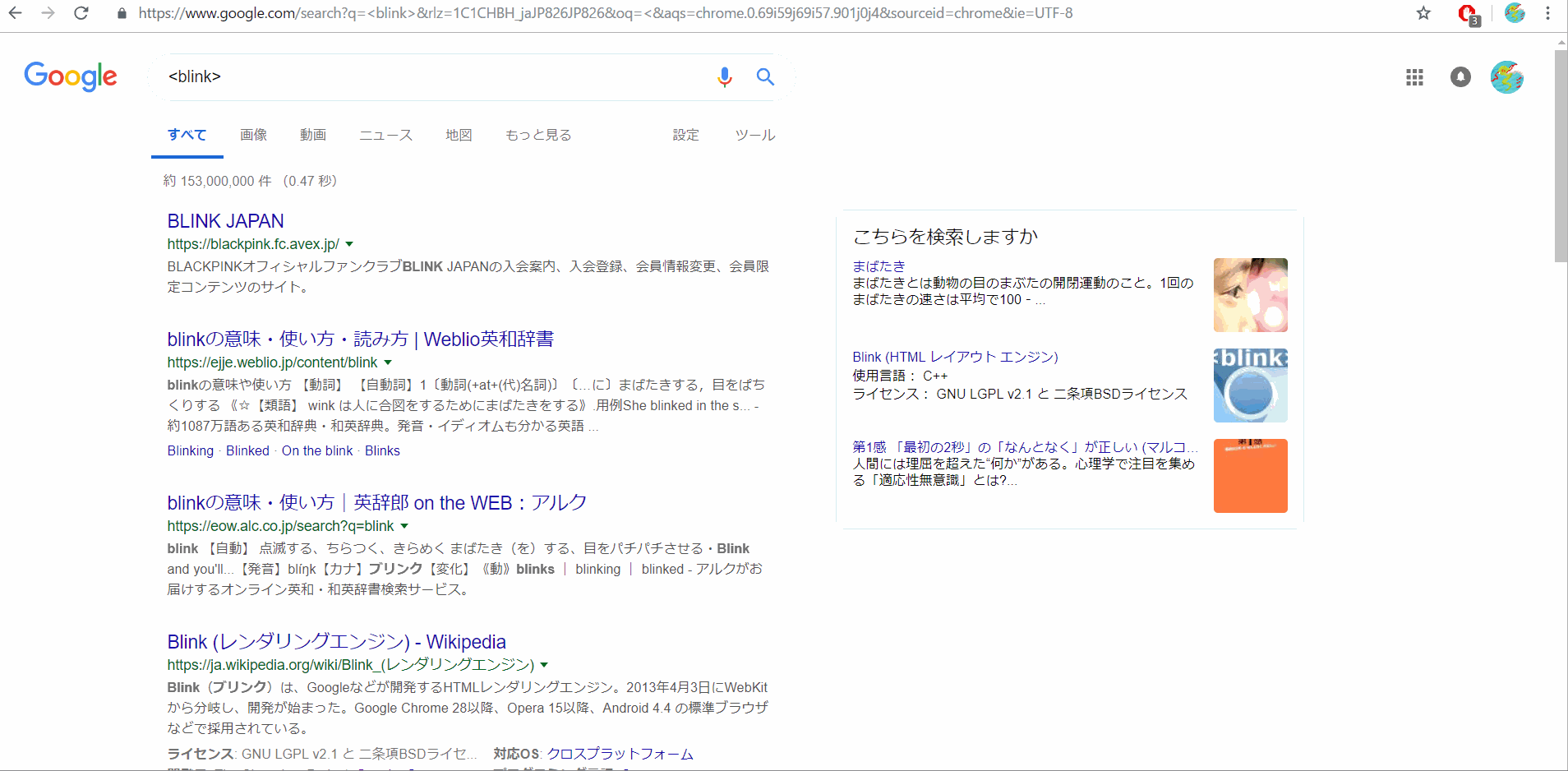Image resolution: width=1568 pixels, height=771 pixels.
Task: Open Google notifications bell icon
Action: pos(1460,77)
